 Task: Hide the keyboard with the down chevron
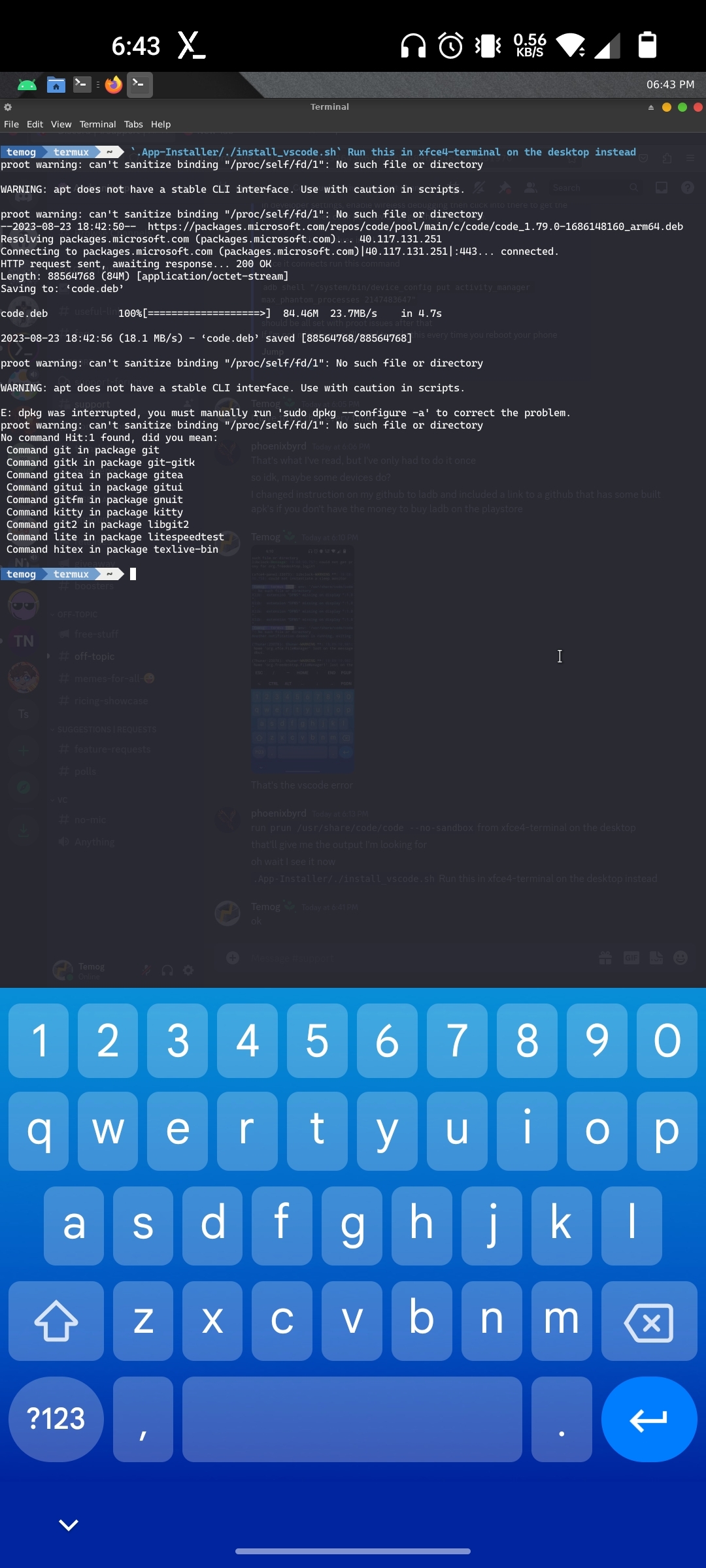pyautogui.click(x=69, y=1525)
